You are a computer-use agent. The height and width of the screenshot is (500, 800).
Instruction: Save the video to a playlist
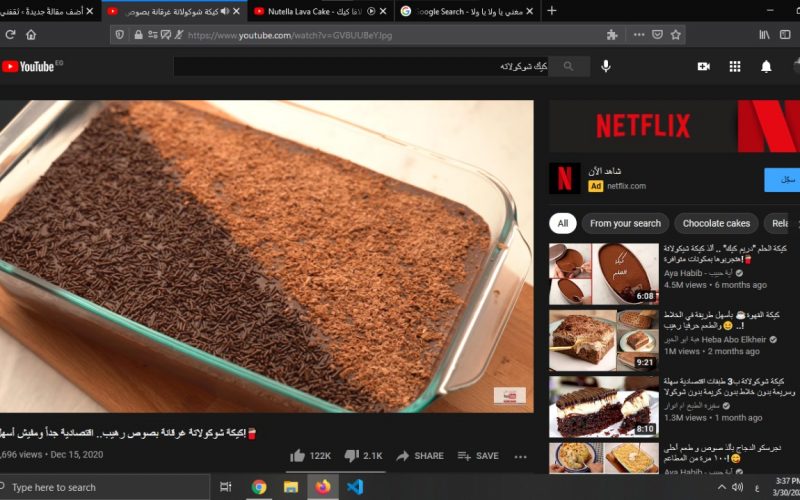pos(478,456)
